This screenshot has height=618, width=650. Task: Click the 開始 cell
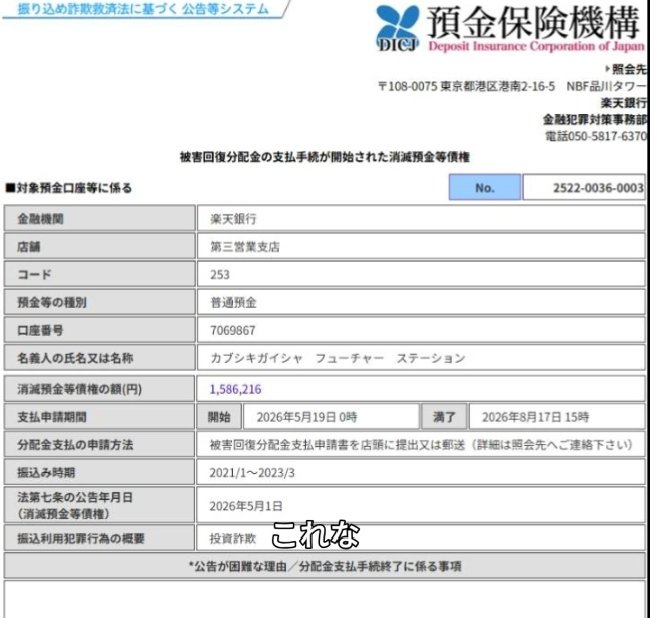[x=219, y=417]
